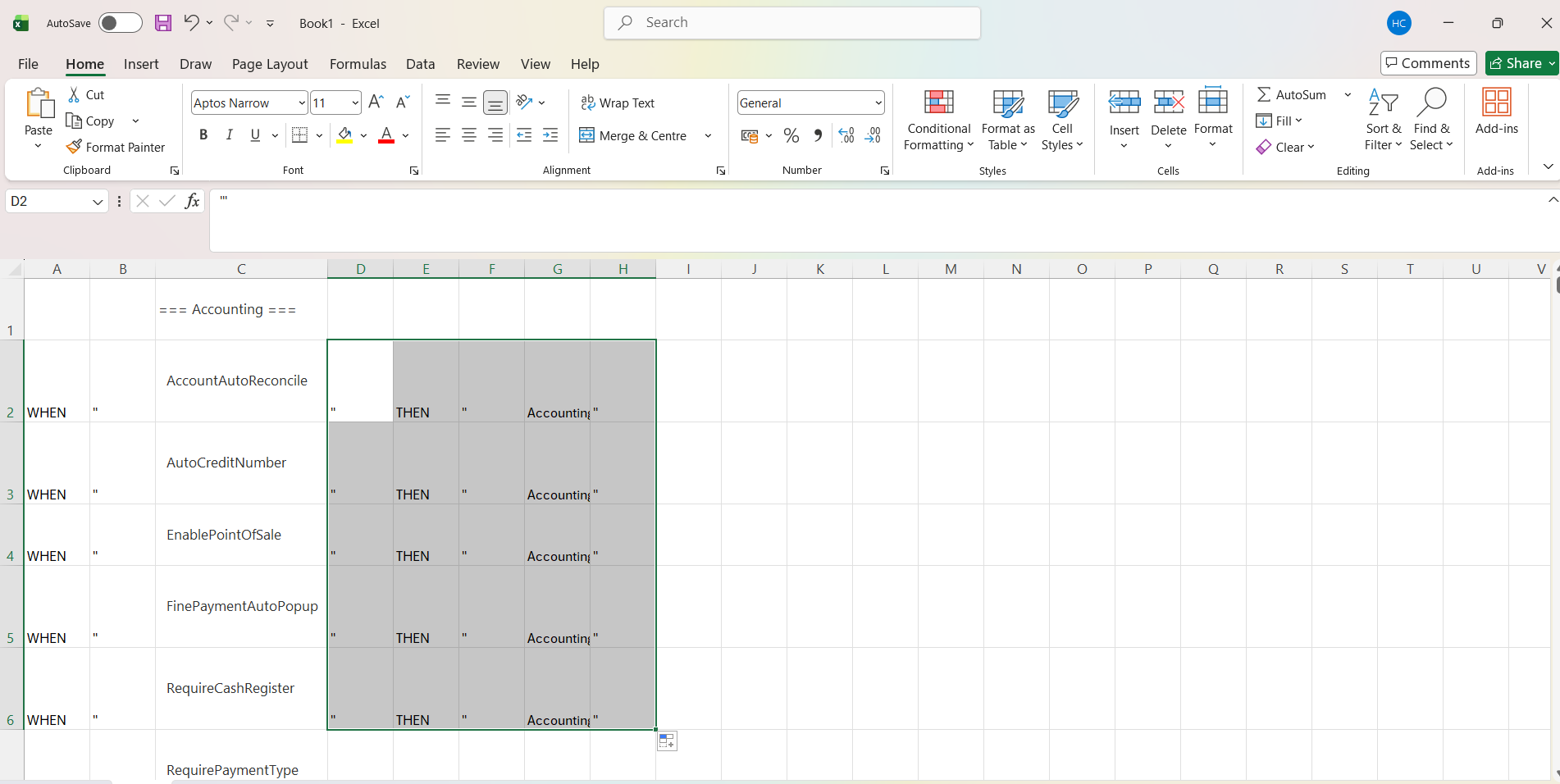Toggle the AutoSave switch

(x=120, y=23)
